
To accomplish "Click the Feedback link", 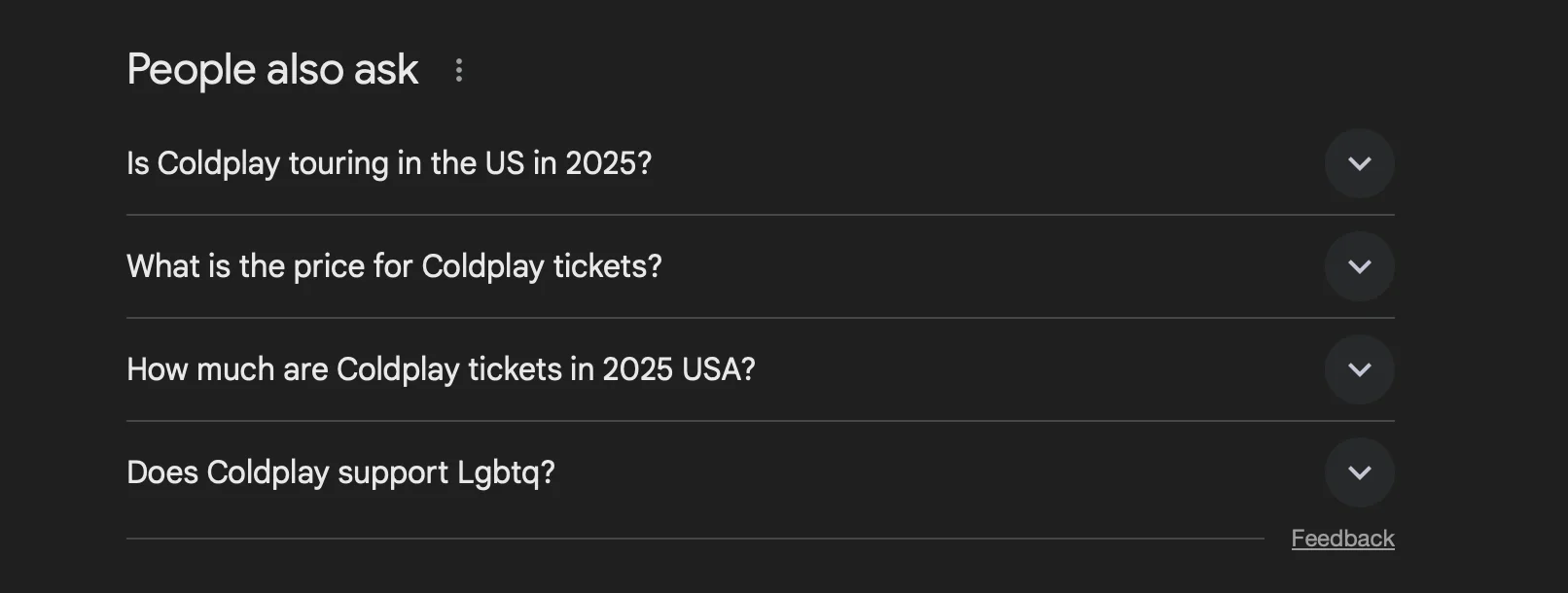I will pyautogui.click(x=1342, y=538).
